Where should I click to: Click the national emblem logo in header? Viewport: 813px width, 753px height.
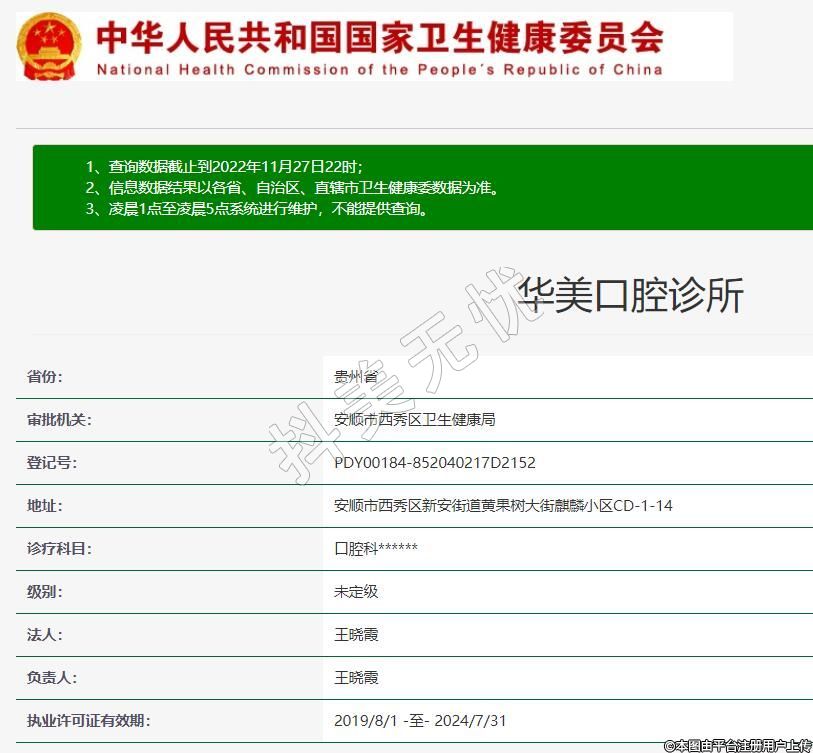[x=50, y=47]
